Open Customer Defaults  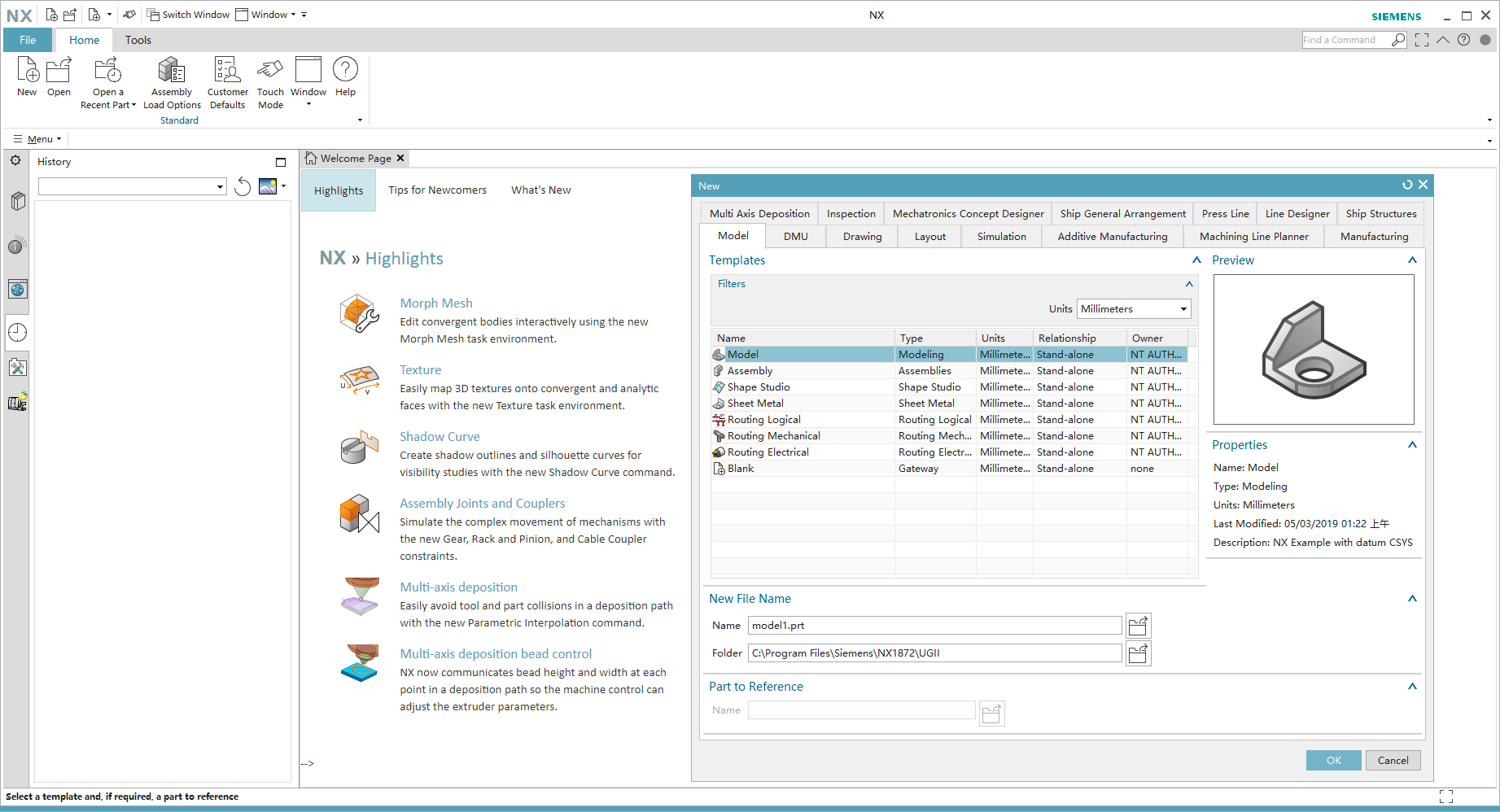[x=227, y=70]
